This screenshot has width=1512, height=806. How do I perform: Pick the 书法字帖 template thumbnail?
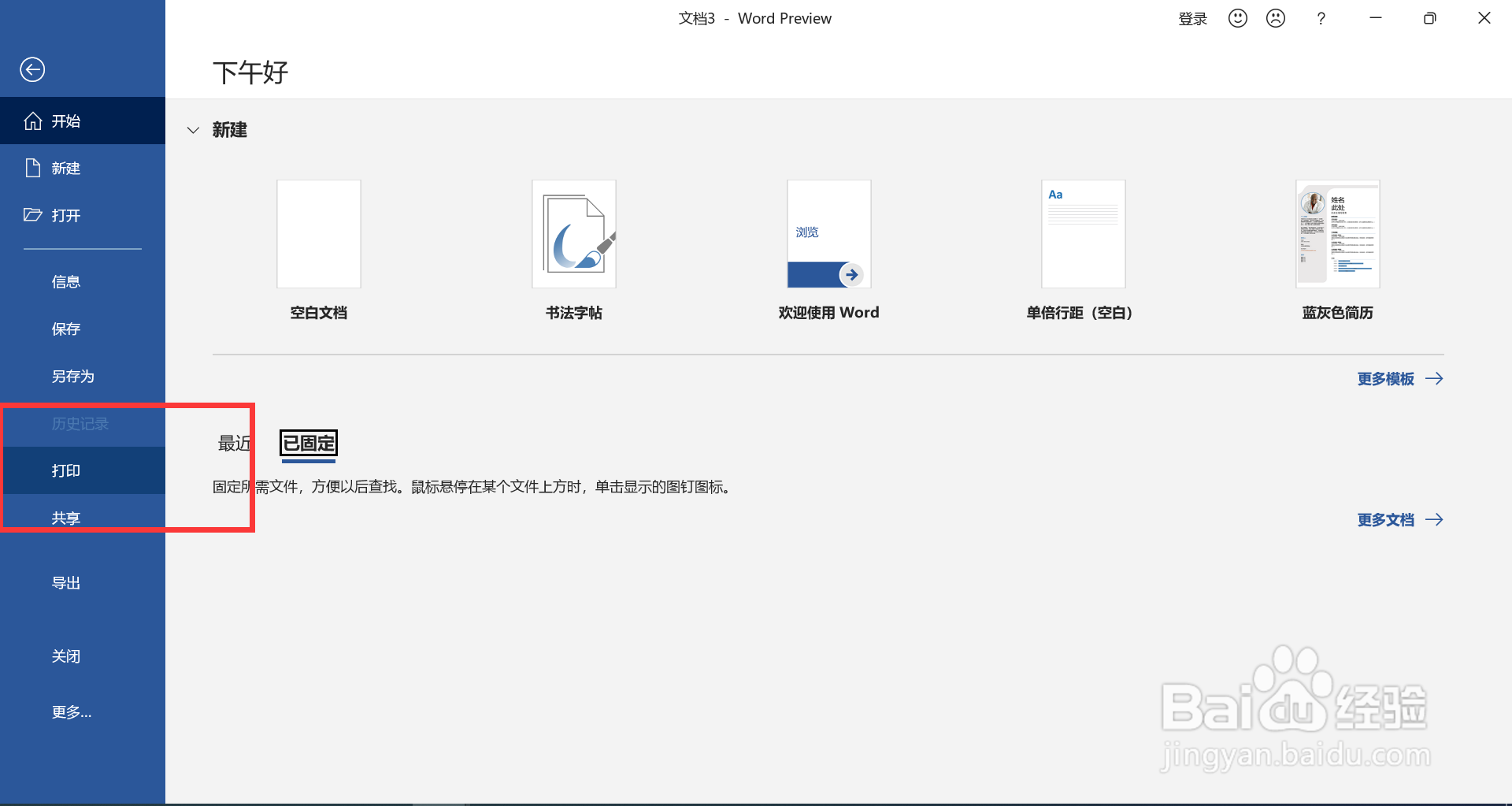(x=574, y=234)
